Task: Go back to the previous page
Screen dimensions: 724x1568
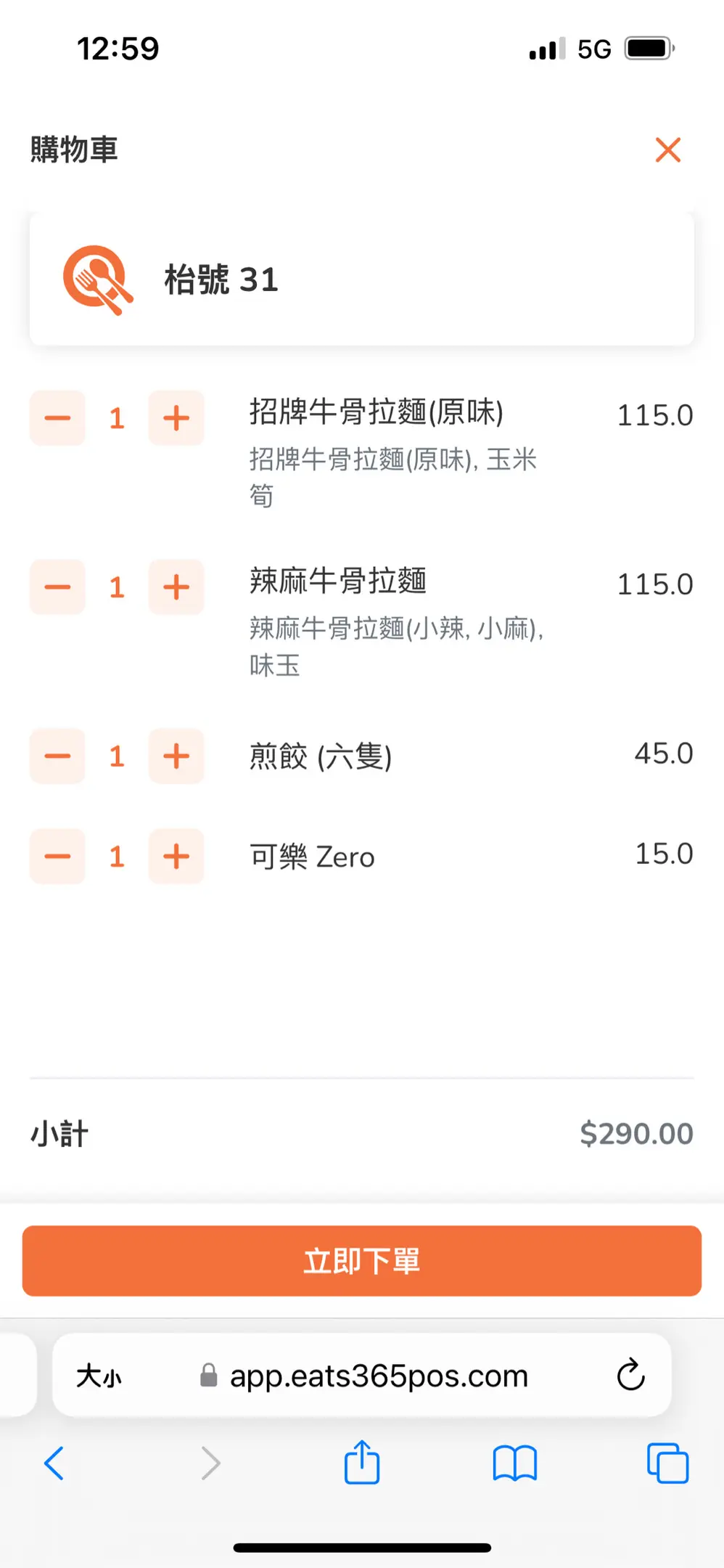Action: point(54,1463)
